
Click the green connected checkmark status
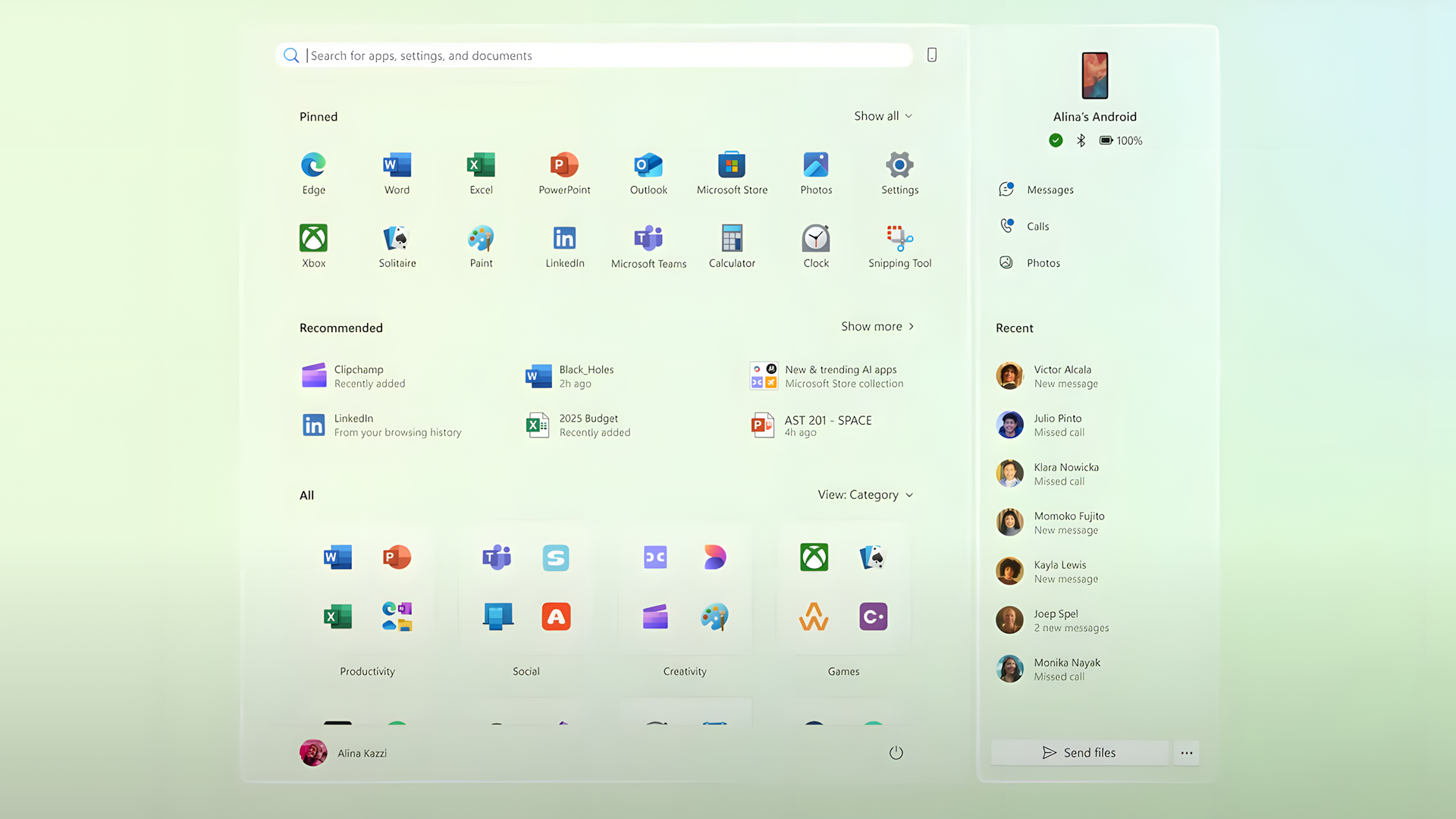tap(1056, 140)
